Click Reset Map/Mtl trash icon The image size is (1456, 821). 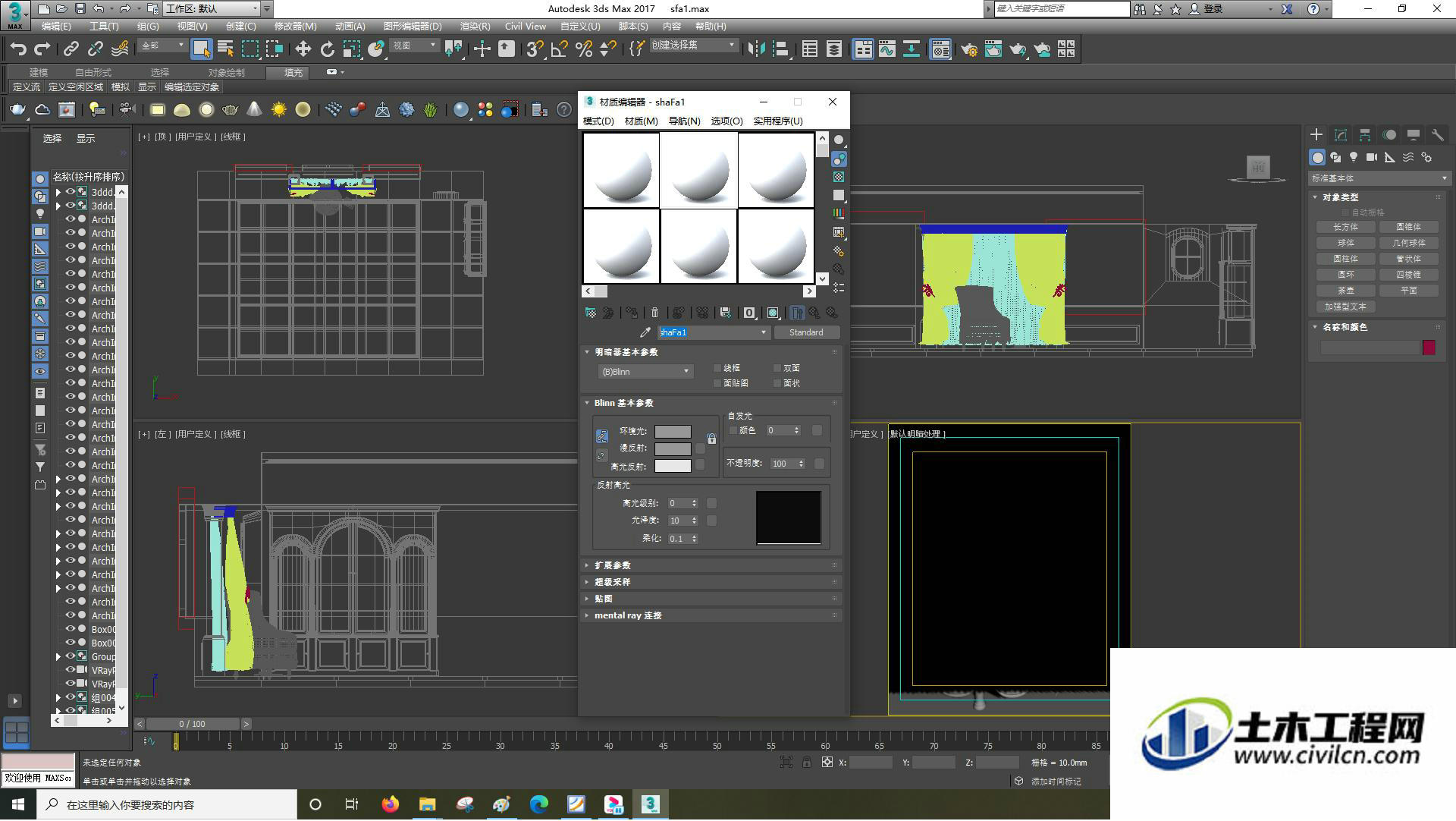655,313
